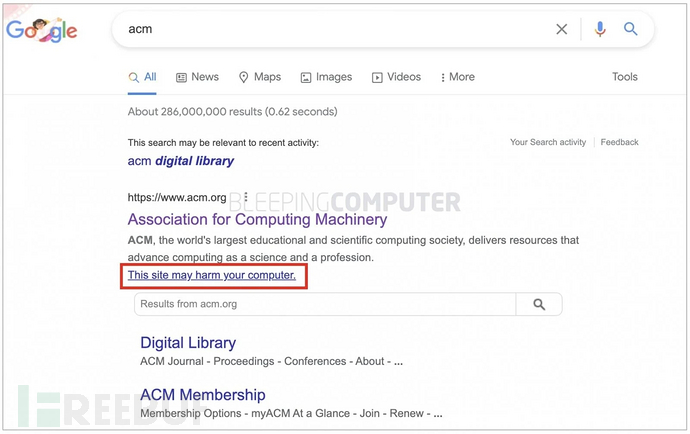Open the ACM Membership sitelink
Image resolution: width=690 pixels, height=434 pixels.
click(203, 395)
